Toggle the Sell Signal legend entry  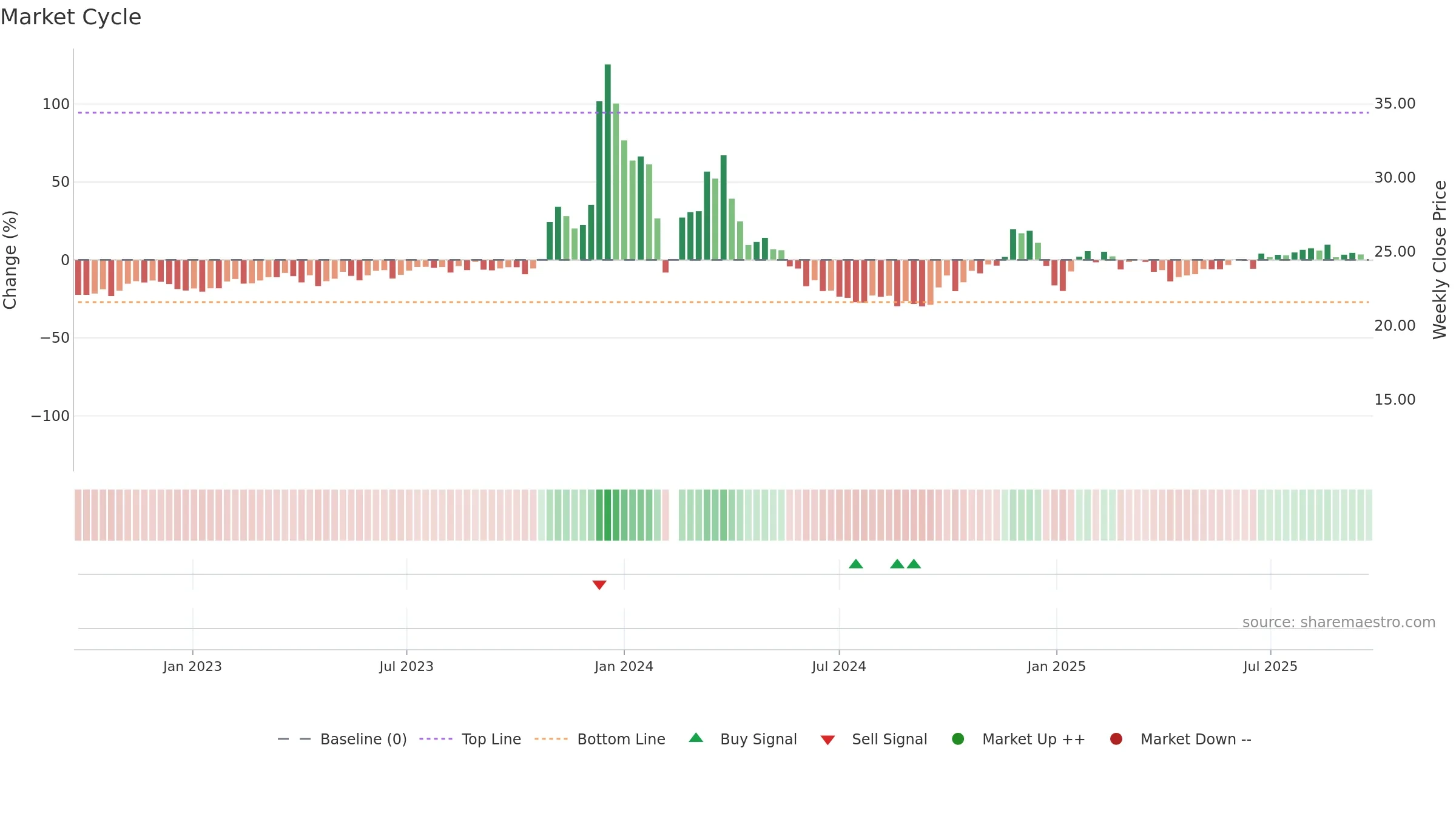[874, 739]
